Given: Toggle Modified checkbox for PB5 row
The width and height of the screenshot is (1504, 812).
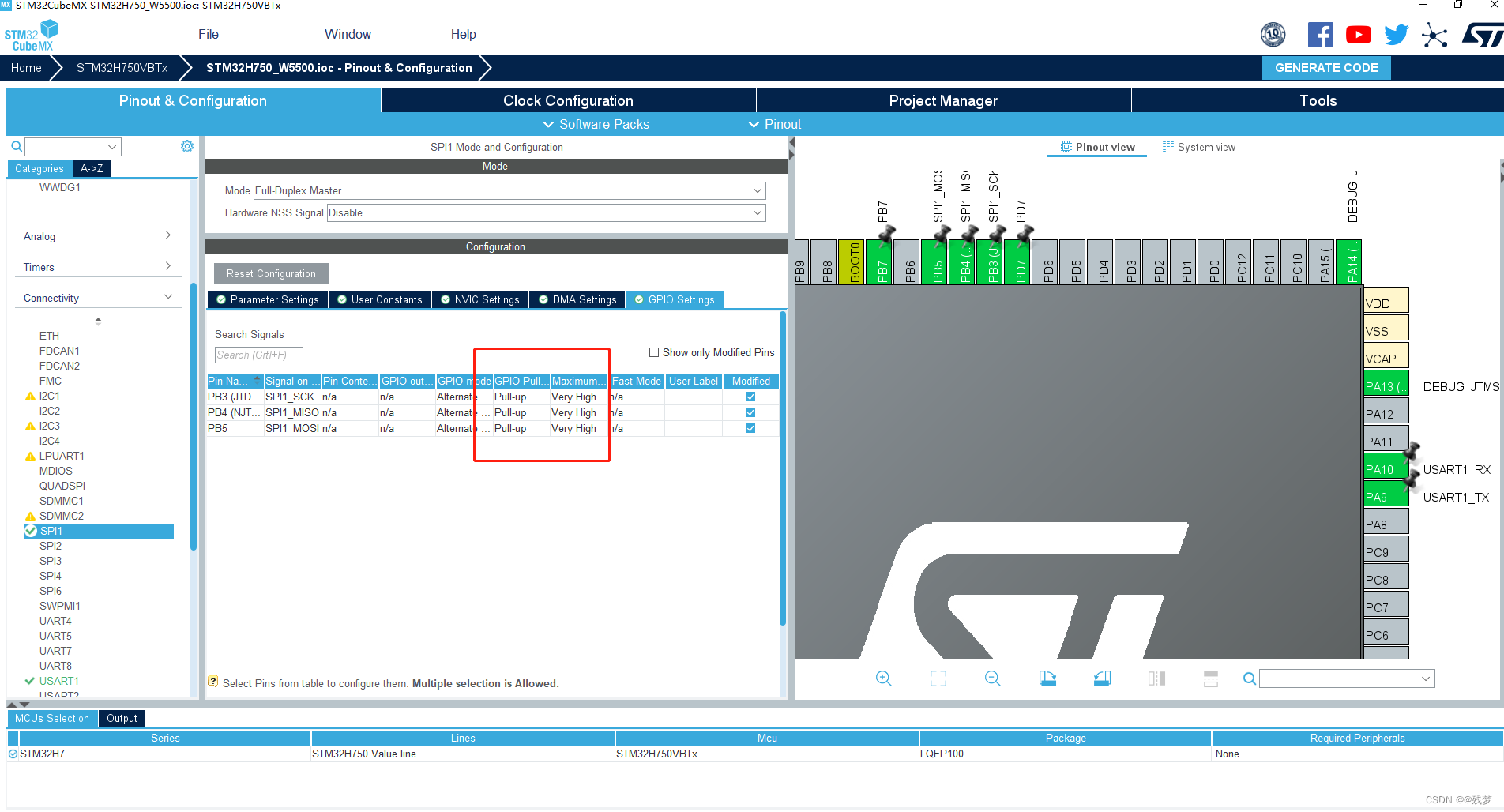Looking at the screenshot, I should tap(750, 428).
